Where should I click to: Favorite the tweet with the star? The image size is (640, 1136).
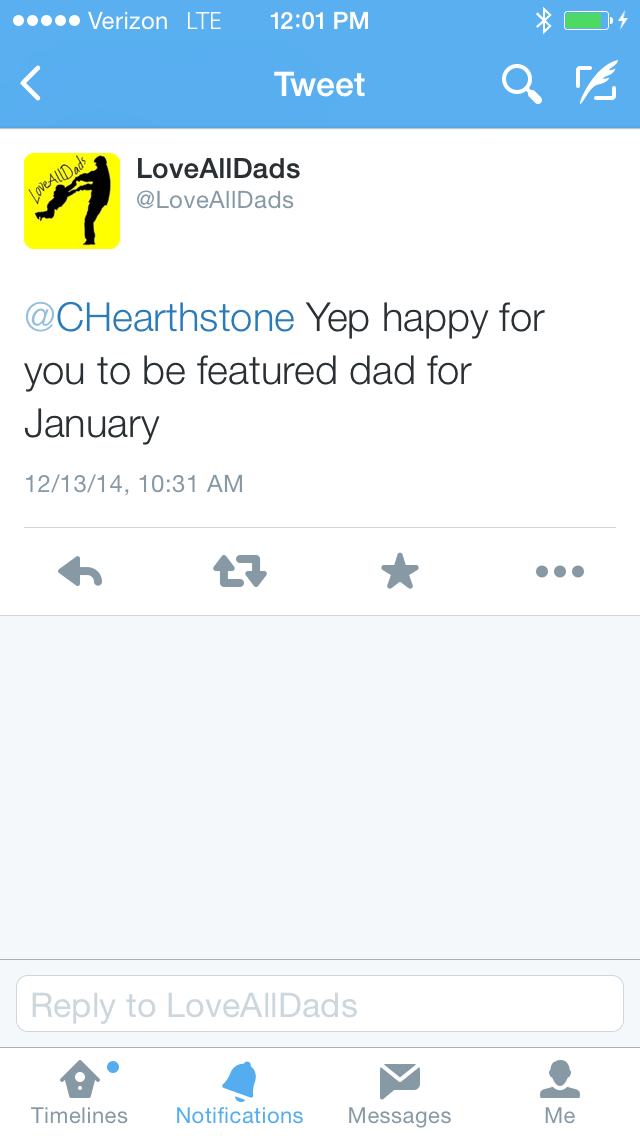(400, 572)
